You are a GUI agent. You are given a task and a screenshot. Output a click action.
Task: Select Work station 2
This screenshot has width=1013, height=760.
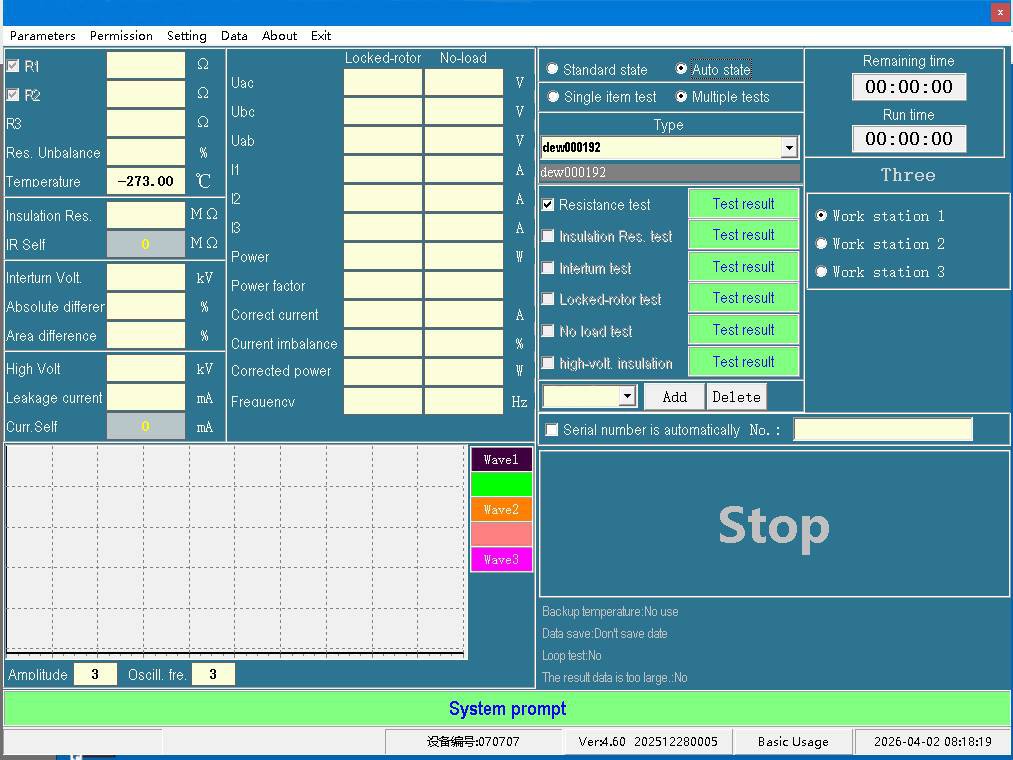(822, 244)
